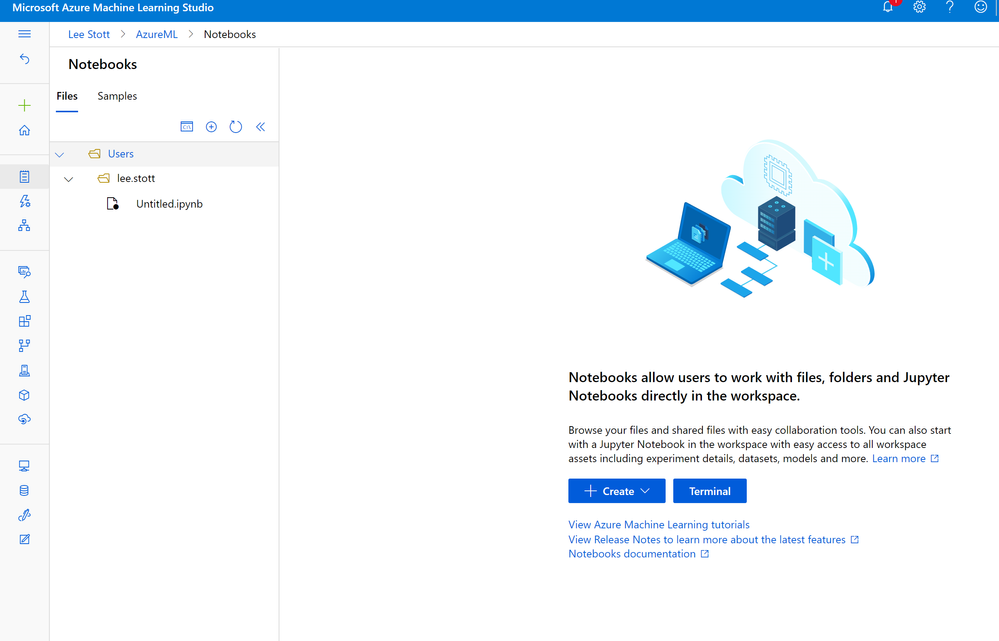Open the settings gear
This screenshot has width=999, height=641.
click(x=919, y=7)
